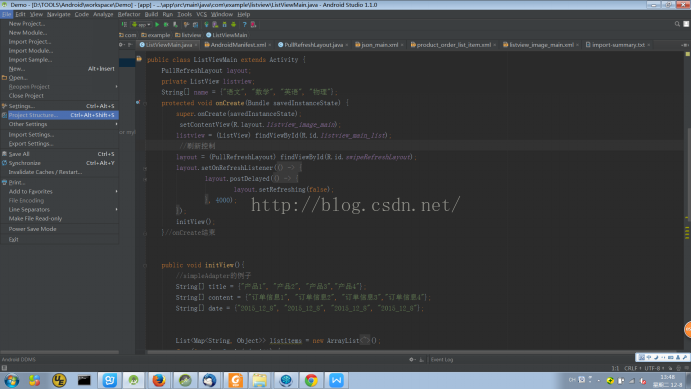Click the Search Everywhere magnifier icon
692x389 pixels.
677,24
